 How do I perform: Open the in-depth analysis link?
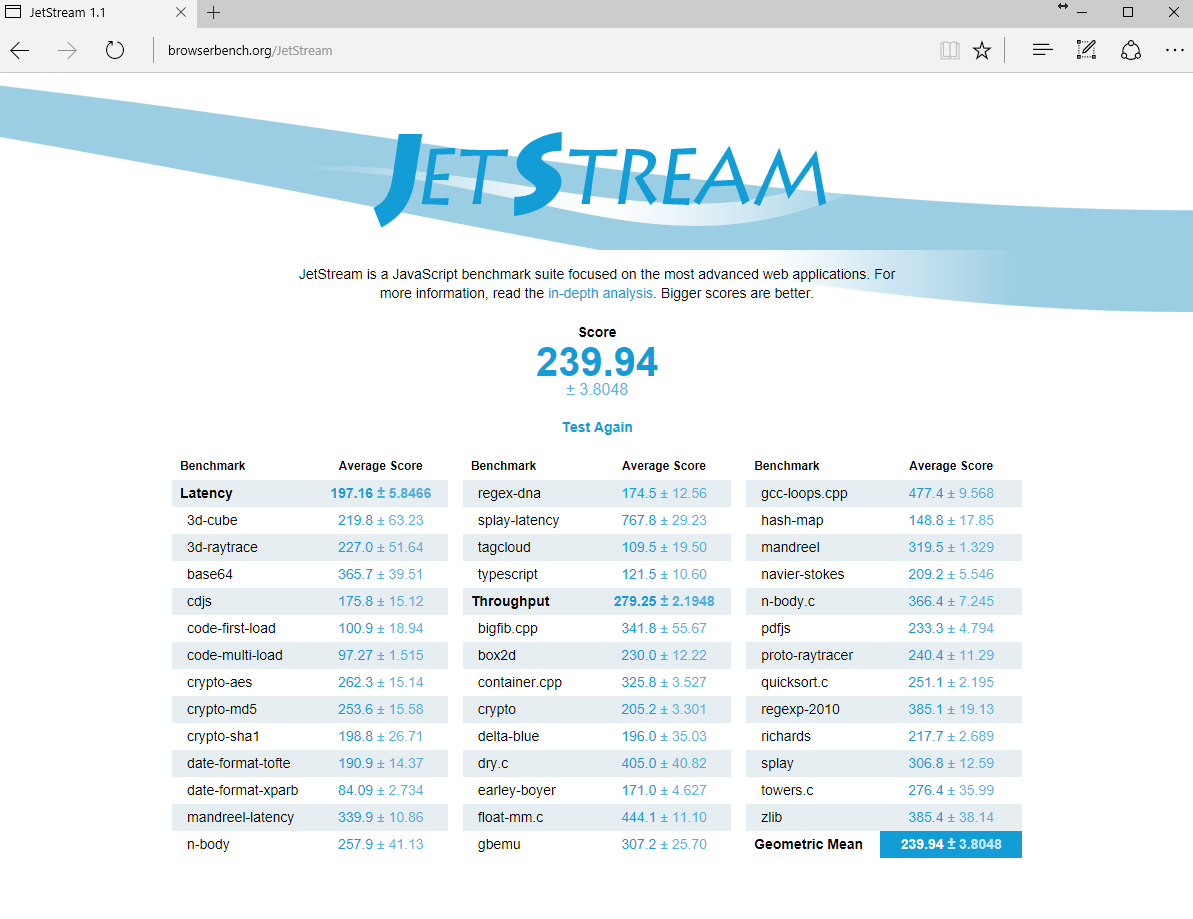click(x=600, y=293)
